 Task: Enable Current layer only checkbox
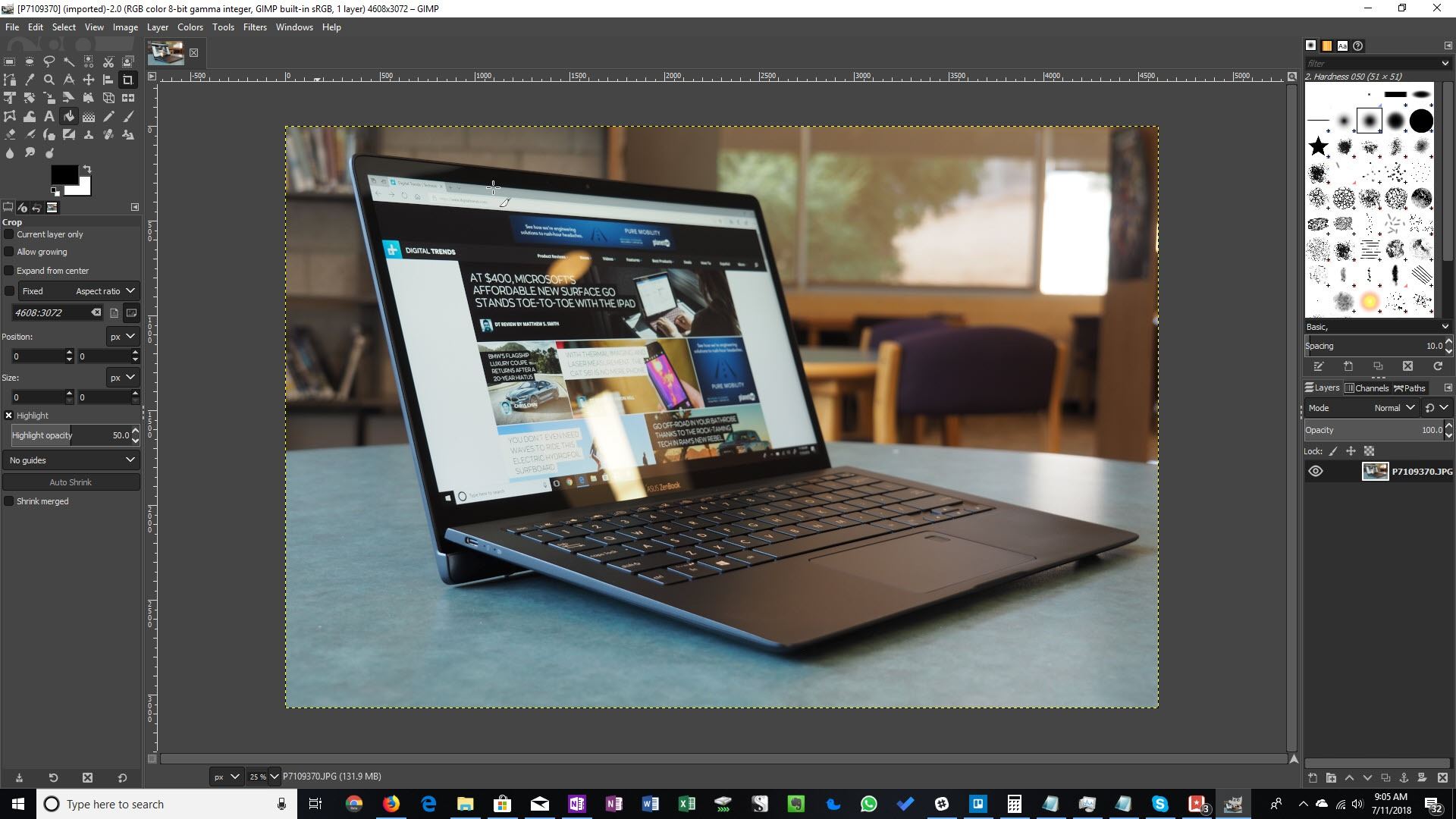click(x=9, y=234)
